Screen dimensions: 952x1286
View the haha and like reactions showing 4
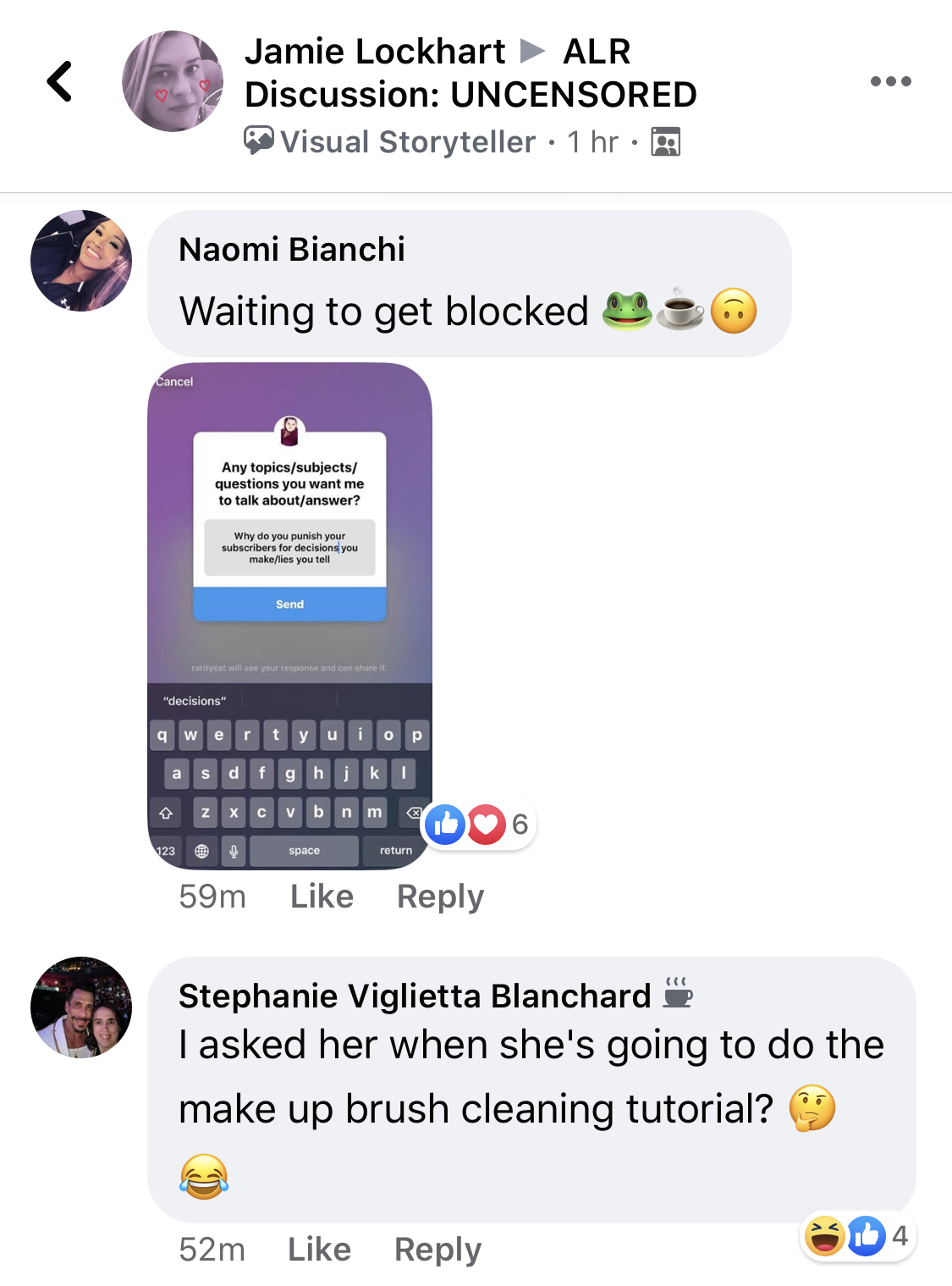point(857,1236)
